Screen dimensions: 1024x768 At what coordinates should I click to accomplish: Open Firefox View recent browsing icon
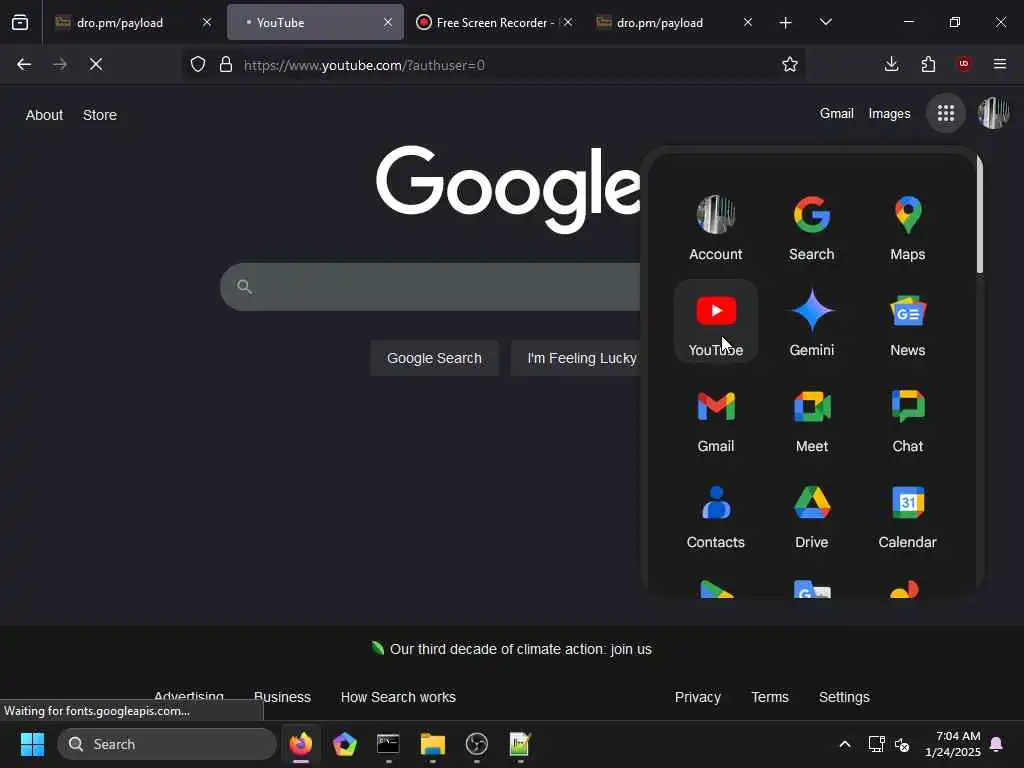[20, 22]
